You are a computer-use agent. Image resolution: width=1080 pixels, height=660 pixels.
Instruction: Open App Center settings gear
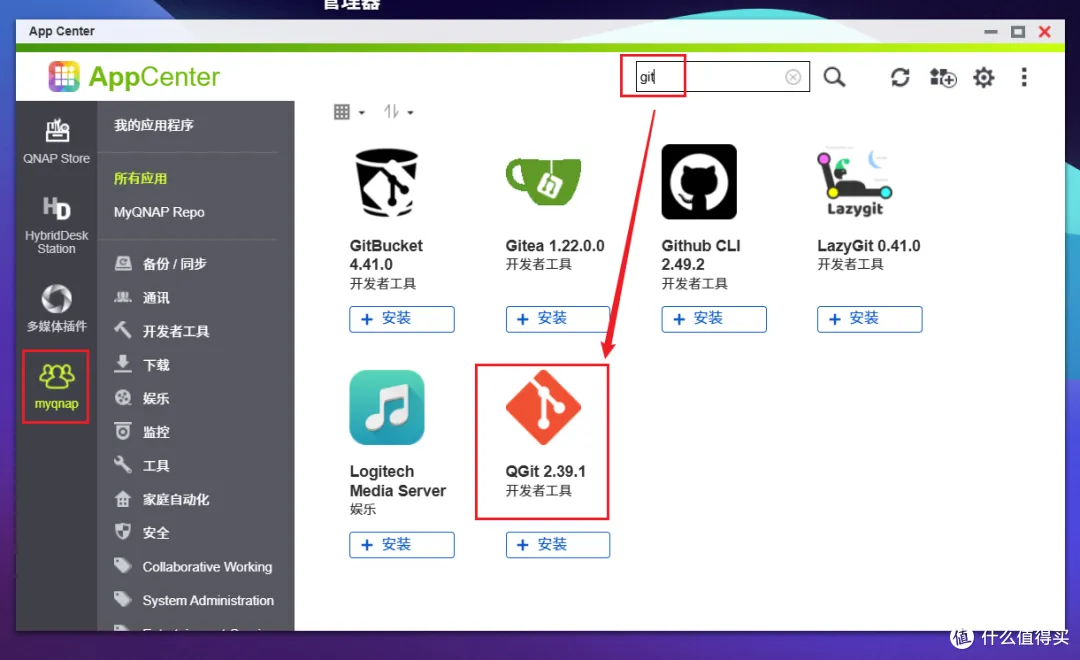pyautogui.click(x=984, y=77)
